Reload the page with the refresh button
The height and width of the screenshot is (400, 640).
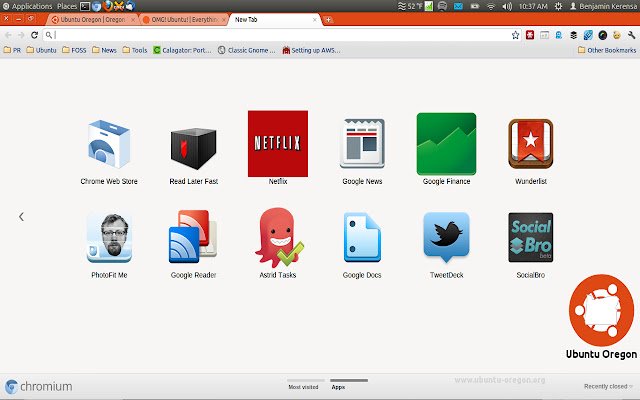point(34,35)
